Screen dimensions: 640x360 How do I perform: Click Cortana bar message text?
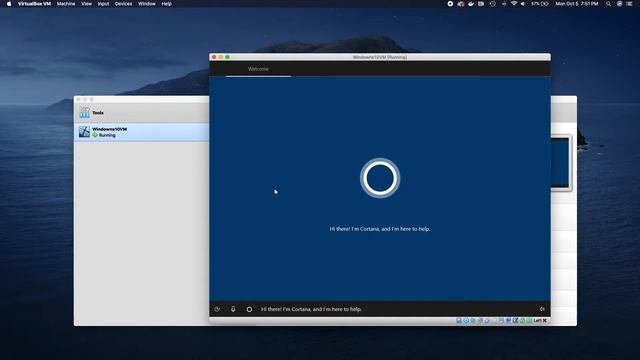tap(311, 309)
